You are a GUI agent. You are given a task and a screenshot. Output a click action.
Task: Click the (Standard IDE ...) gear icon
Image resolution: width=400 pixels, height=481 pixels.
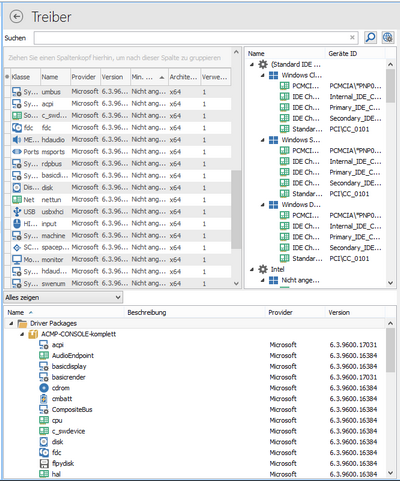(x=263, y=64)
